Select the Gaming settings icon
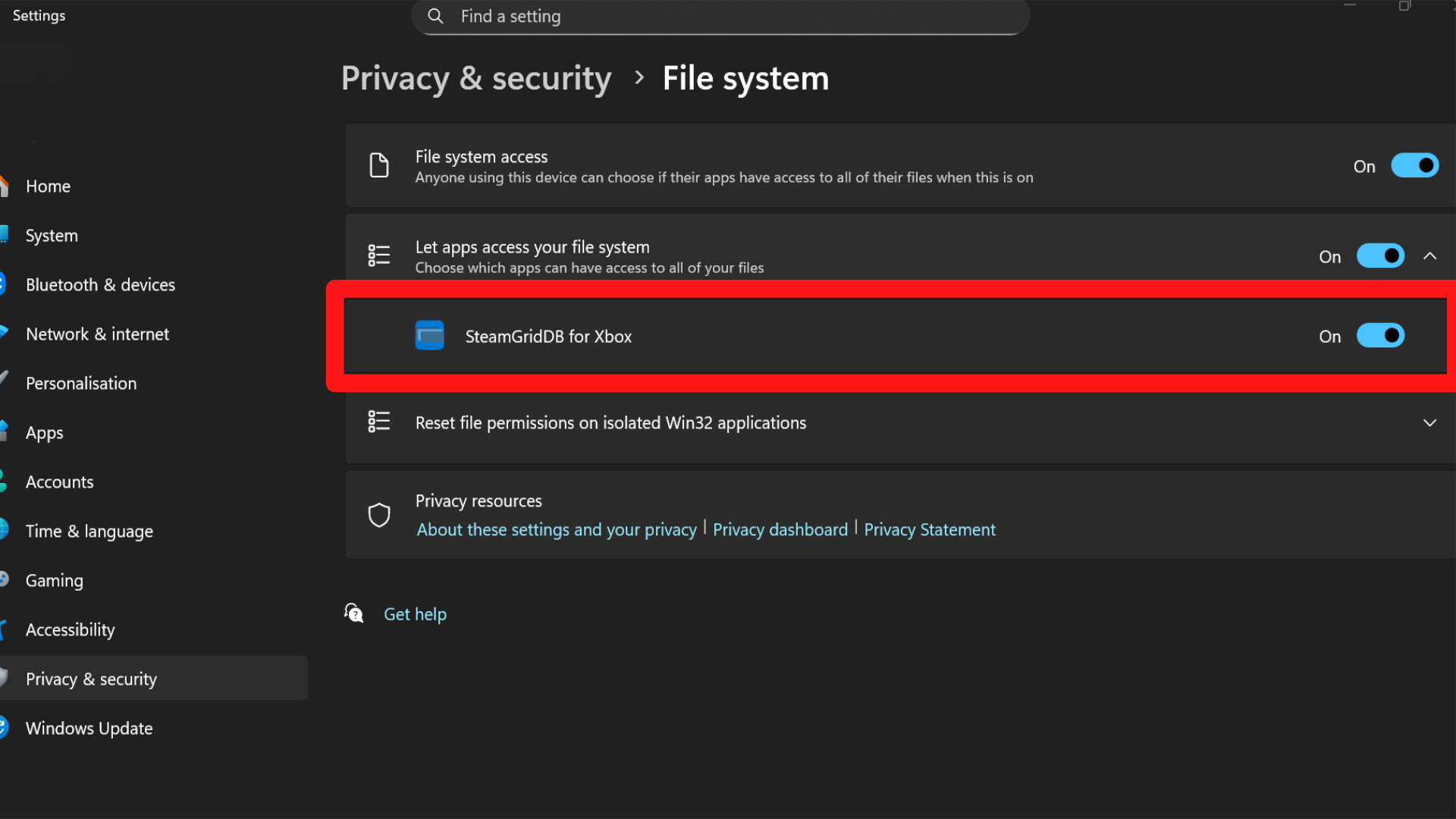Image resolution: width=1456 pixels, height=819 pixels. tap(4, 580)
